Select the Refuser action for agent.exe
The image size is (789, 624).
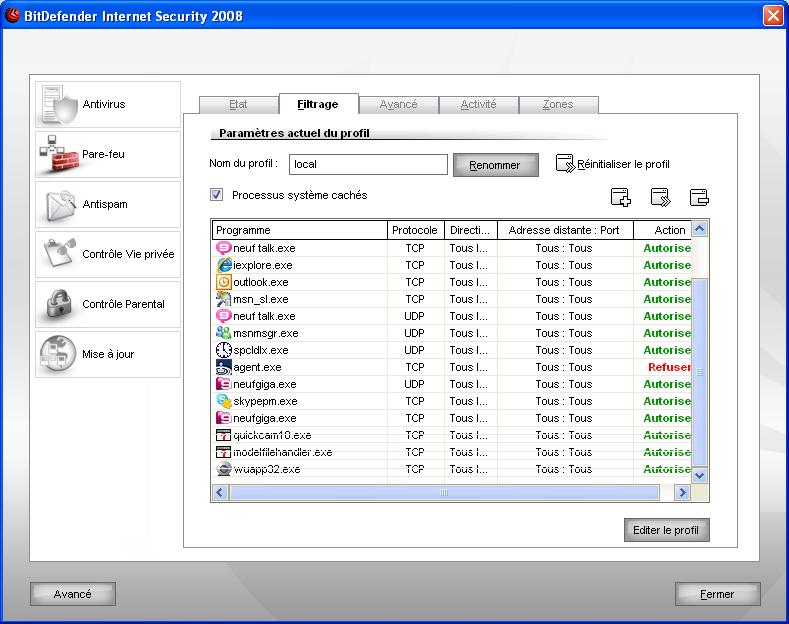tap(669, 367)
